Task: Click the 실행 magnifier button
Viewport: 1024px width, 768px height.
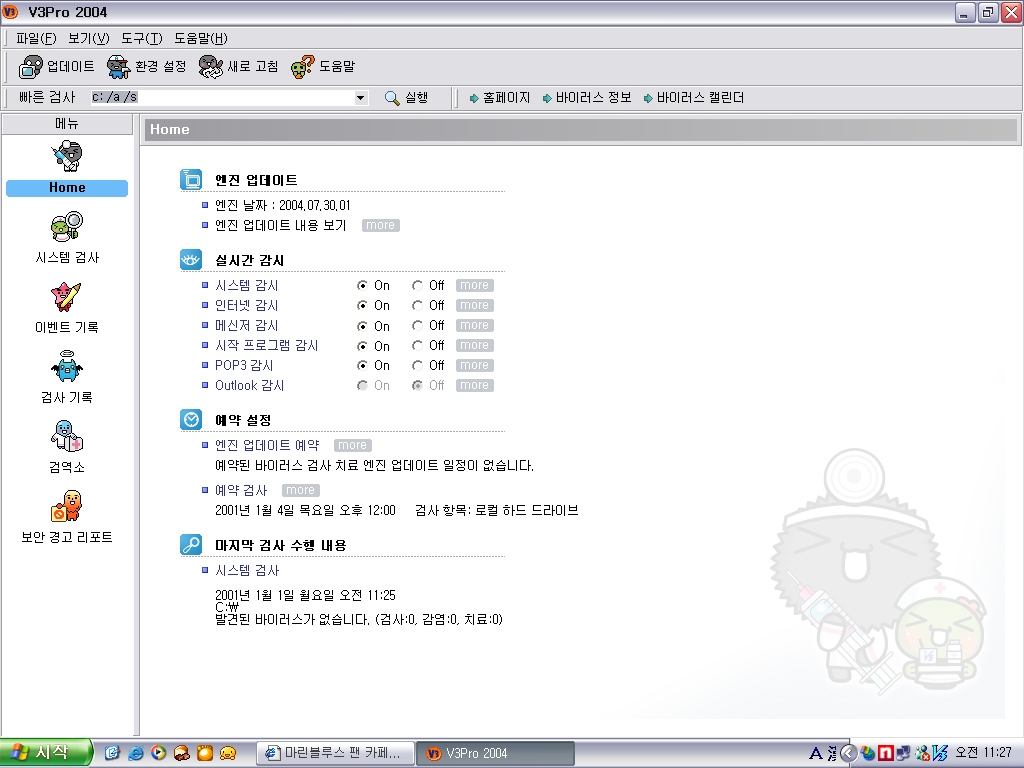Action: click(x=406, y=98)
